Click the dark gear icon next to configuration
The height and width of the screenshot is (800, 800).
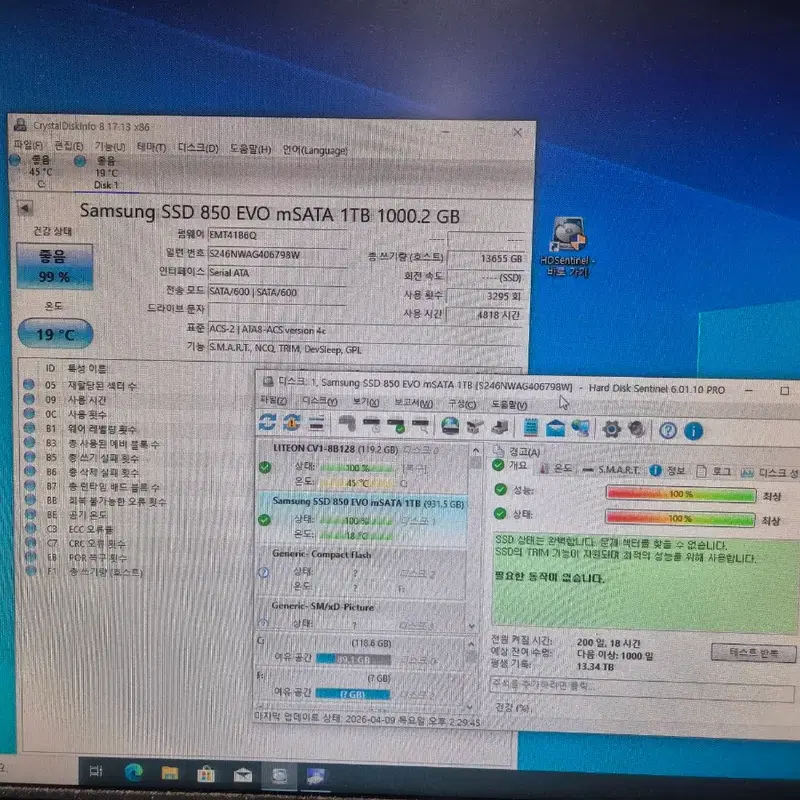[x=636, y=430]
